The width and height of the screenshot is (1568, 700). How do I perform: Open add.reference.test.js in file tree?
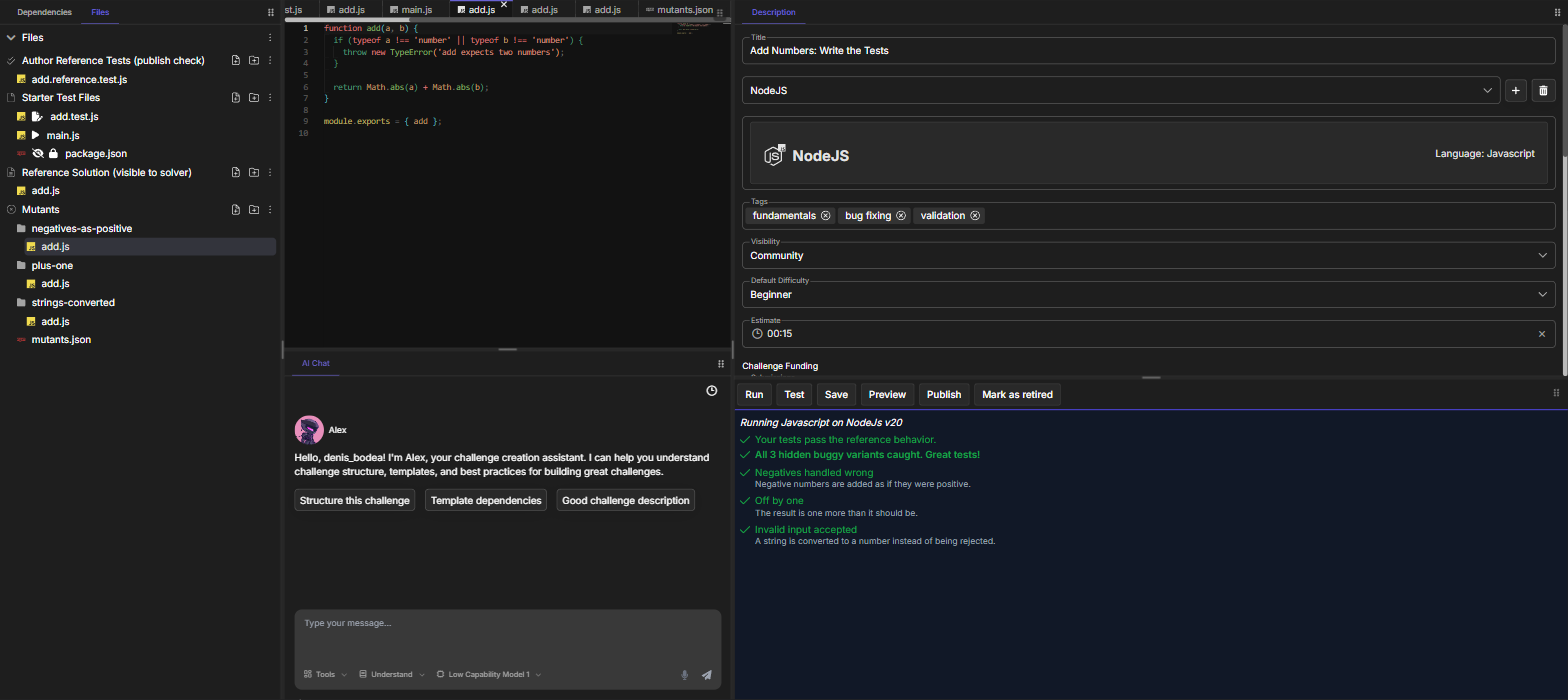(x=79, y=79)
